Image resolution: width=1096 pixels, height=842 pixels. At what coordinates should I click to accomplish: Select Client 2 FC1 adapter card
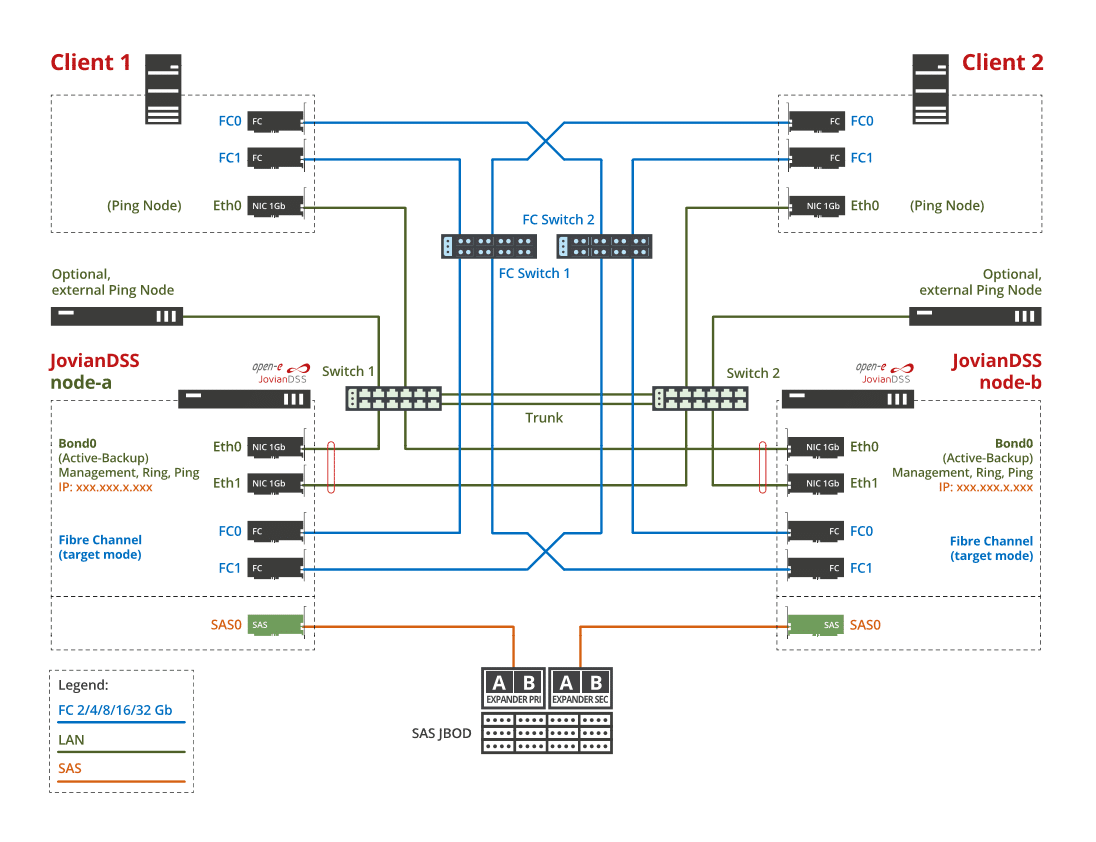click(816, 158)
